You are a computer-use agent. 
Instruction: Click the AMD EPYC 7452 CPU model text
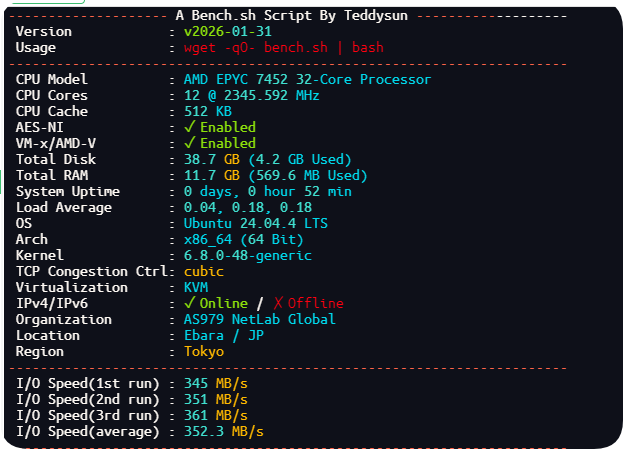click(307, 79)
